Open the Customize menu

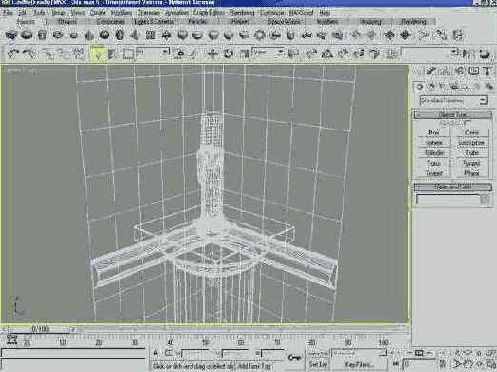coord(272,13)
